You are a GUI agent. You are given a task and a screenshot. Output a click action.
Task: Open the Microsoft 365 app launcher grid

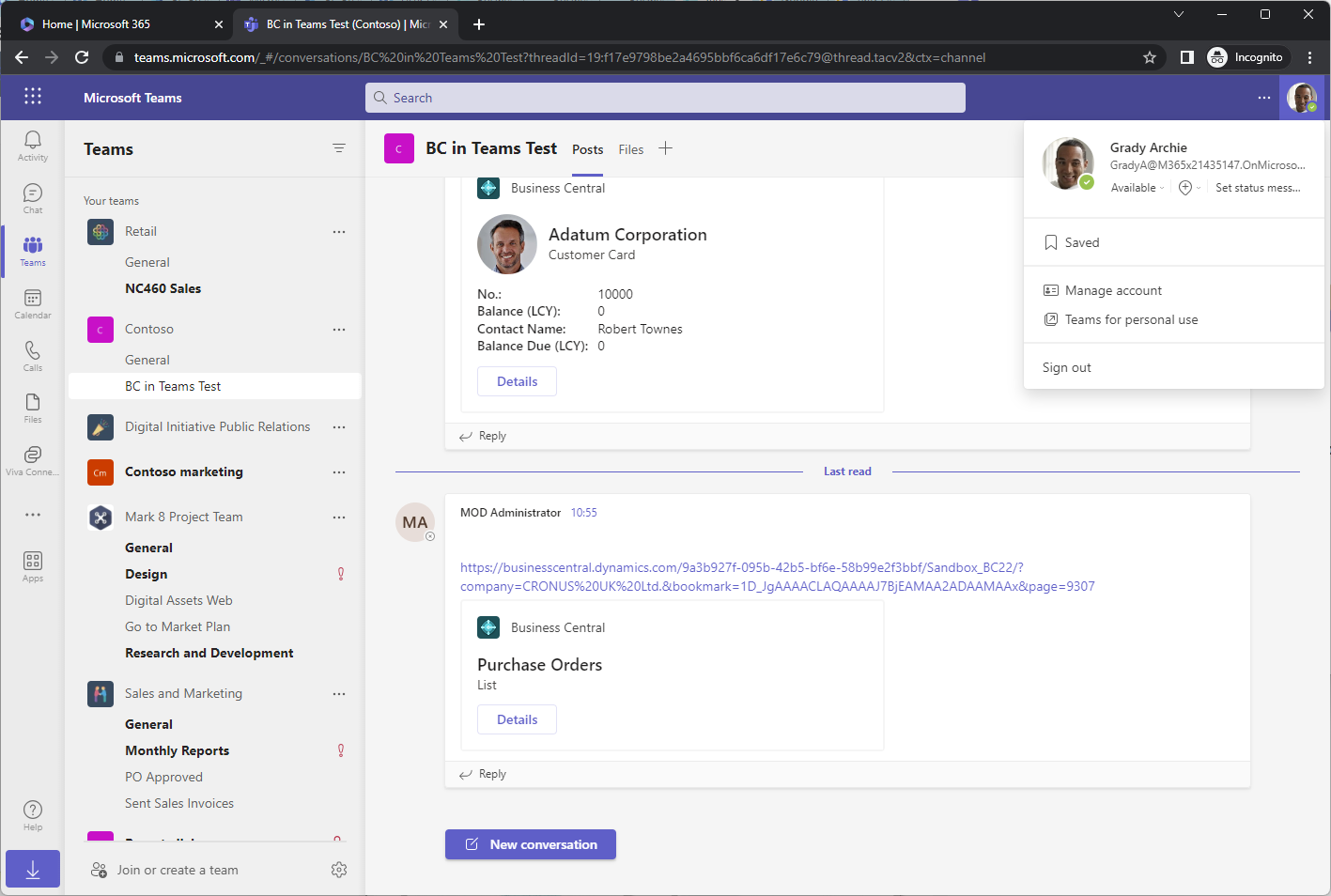pos(33,96)
